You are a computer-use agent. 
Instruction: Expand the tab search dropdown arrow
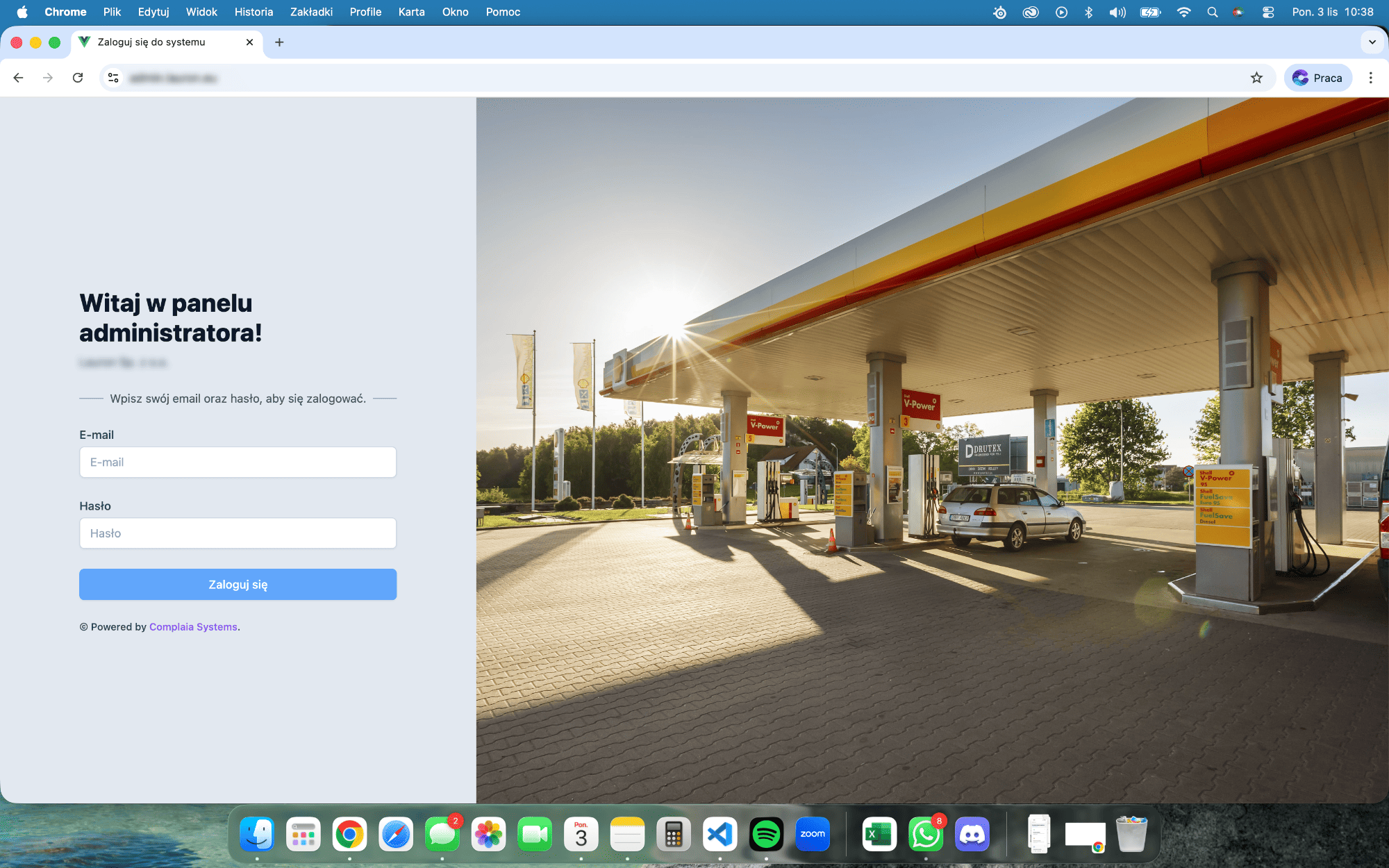1372,42
